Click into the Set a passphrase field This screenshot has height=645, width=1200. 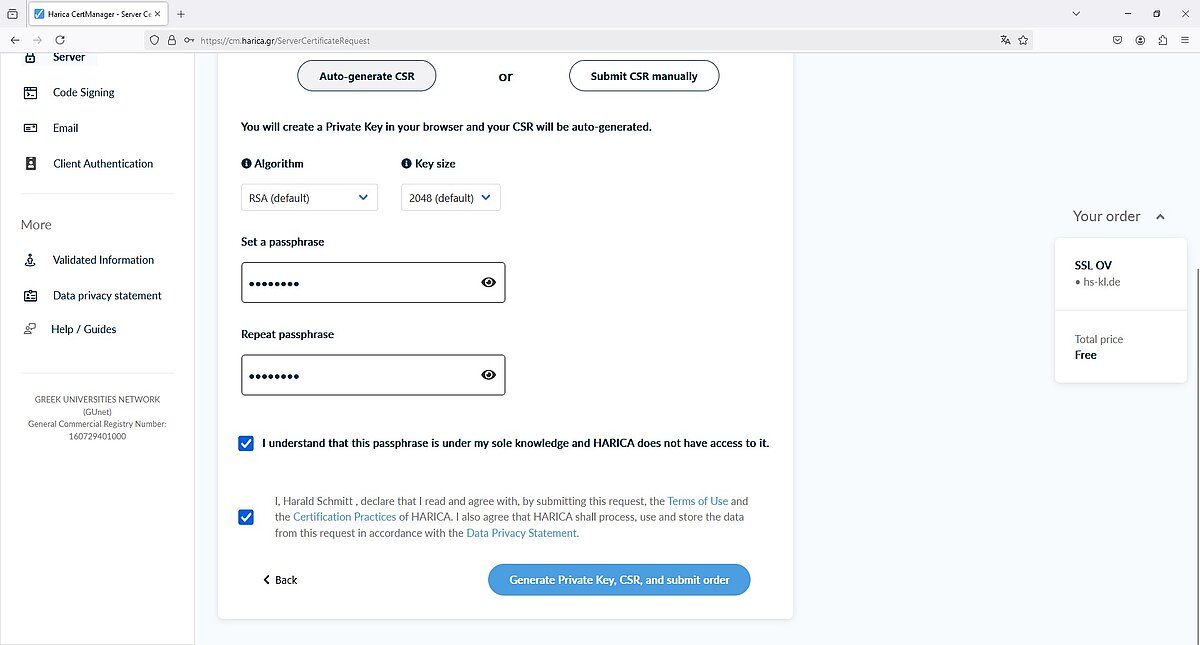pyautogui.click(x=373, y=283)
